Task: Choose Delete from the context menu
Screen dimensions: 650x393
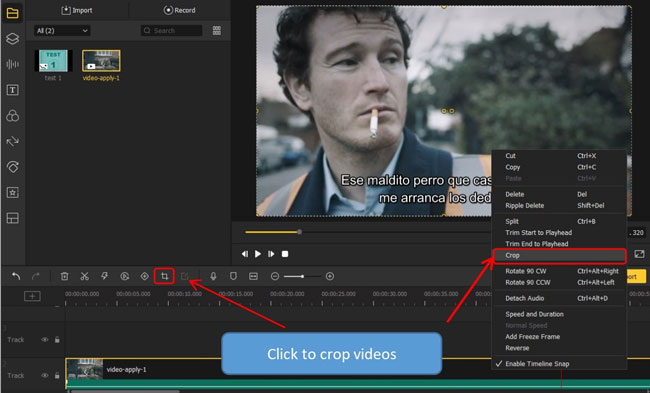Action: (x=559, y=194)
